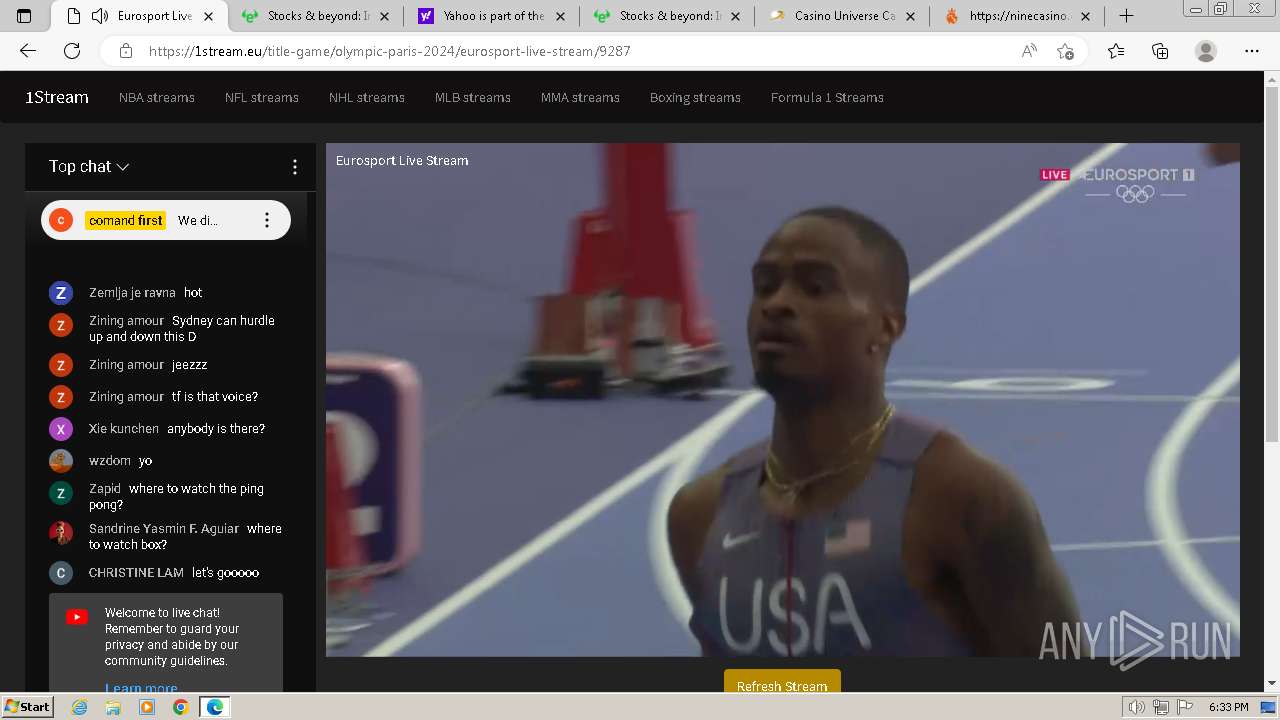
Task: Open a new browser tab
Action: point(1126,16)
